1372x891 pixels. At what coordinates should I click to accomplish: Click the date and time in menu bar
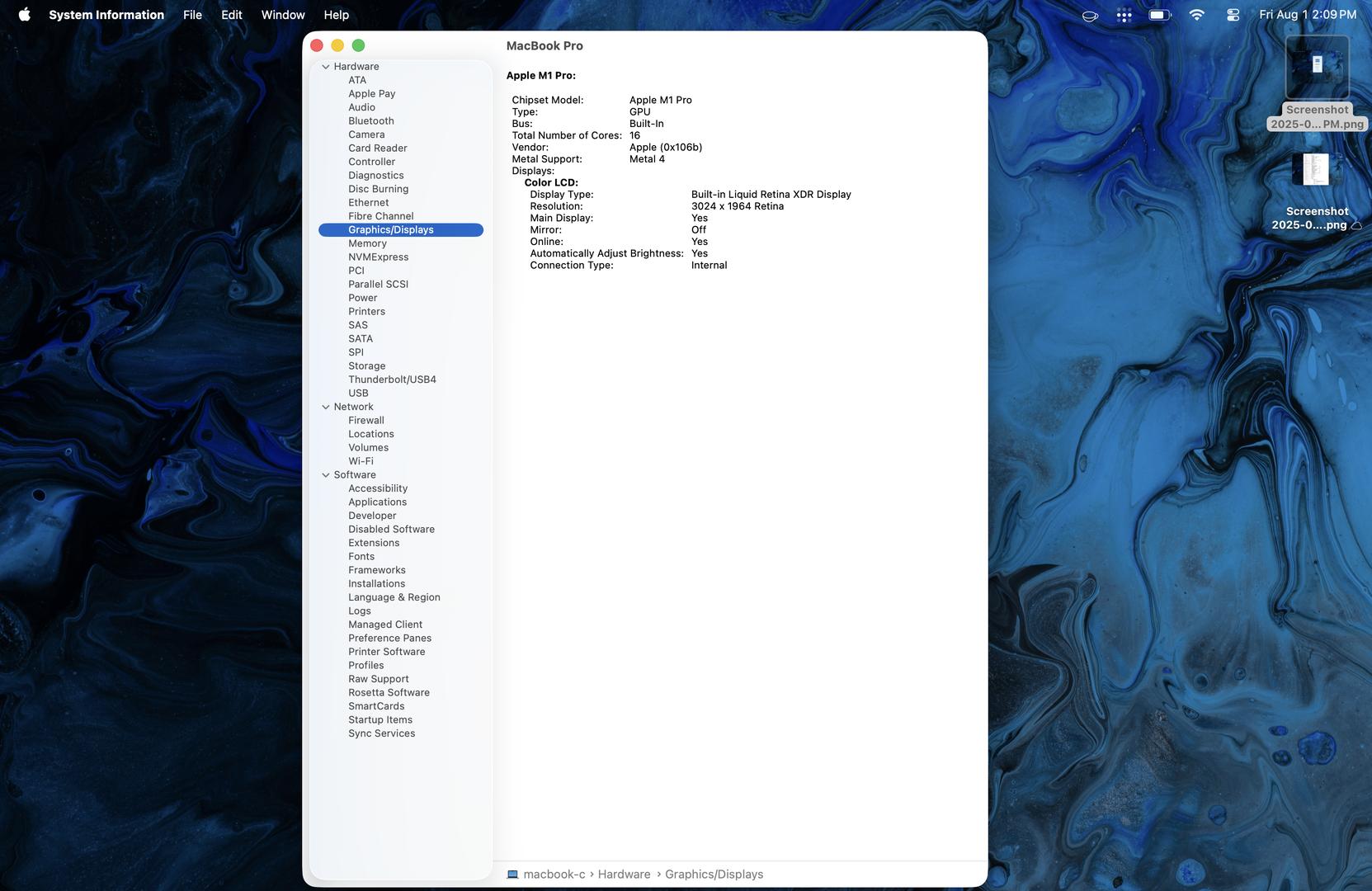click(1308, 15)
